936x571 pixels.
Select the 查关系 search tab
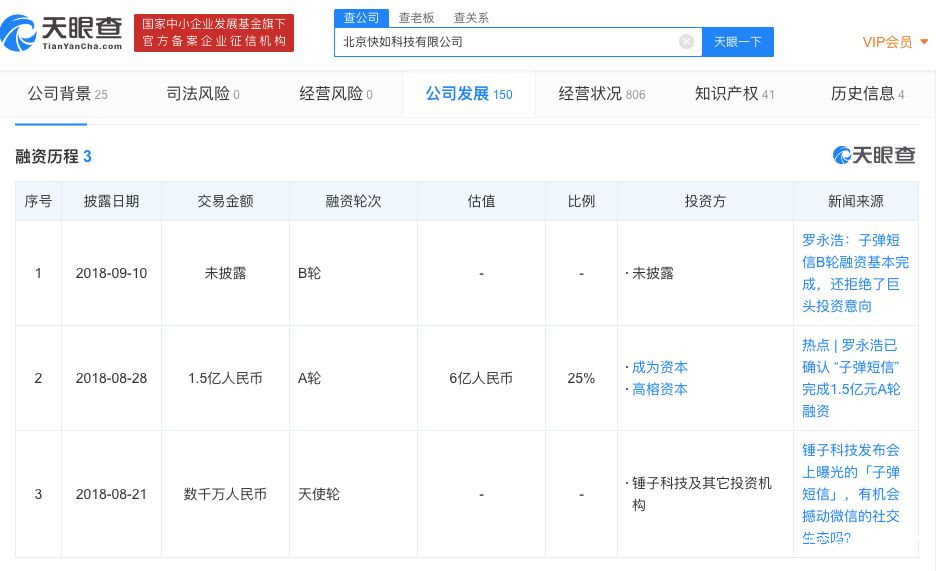[x=471, y=18]
